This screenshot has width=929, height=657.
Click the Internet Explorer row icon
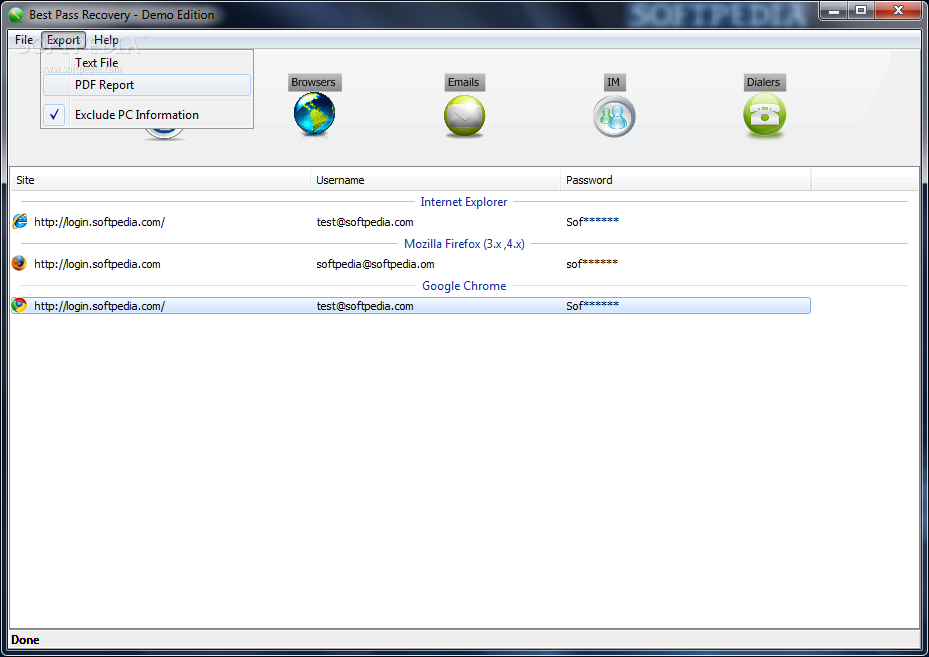[20, 222]
